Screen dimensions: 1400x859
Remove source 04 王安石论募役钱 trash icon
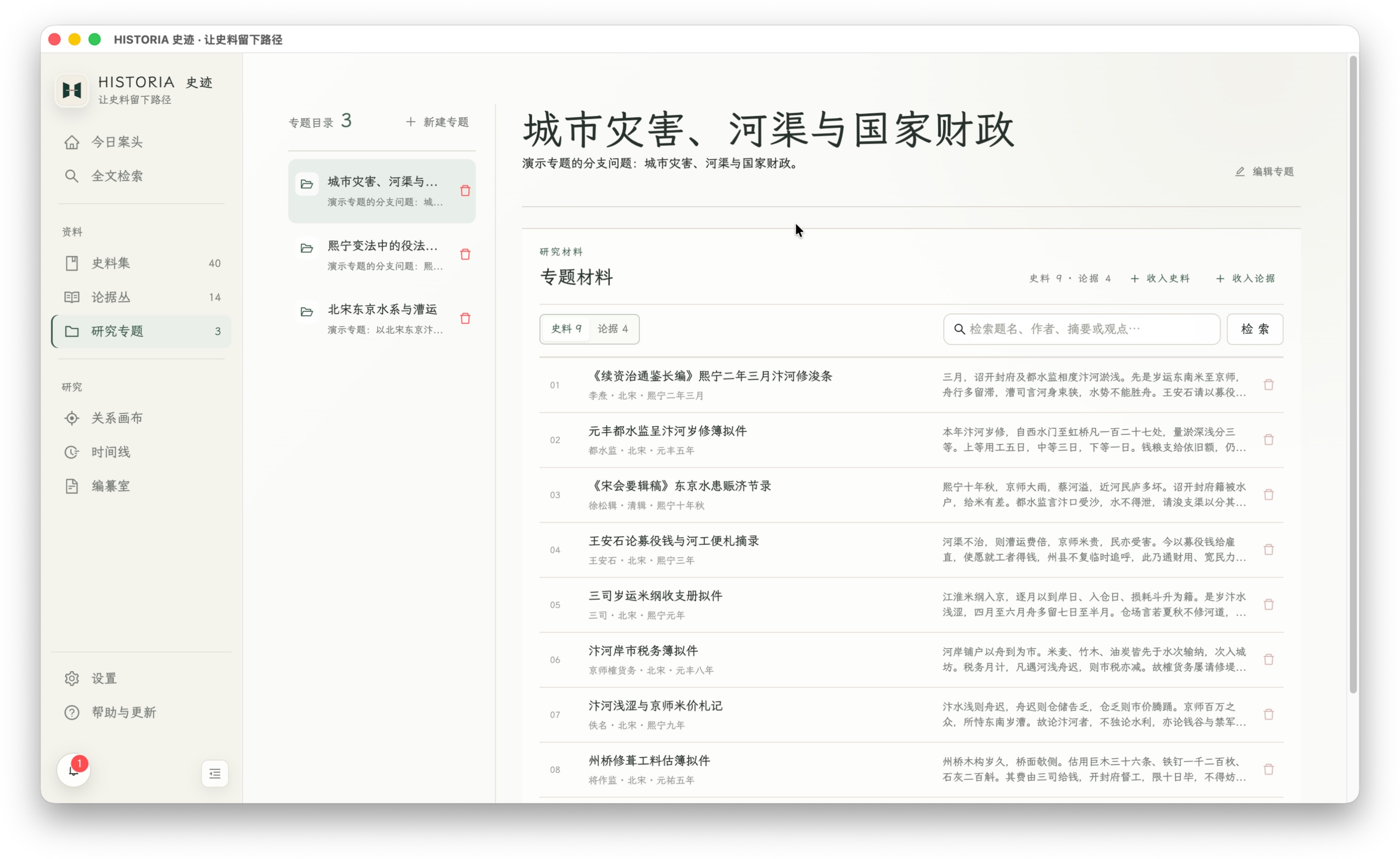(1269, 549)
